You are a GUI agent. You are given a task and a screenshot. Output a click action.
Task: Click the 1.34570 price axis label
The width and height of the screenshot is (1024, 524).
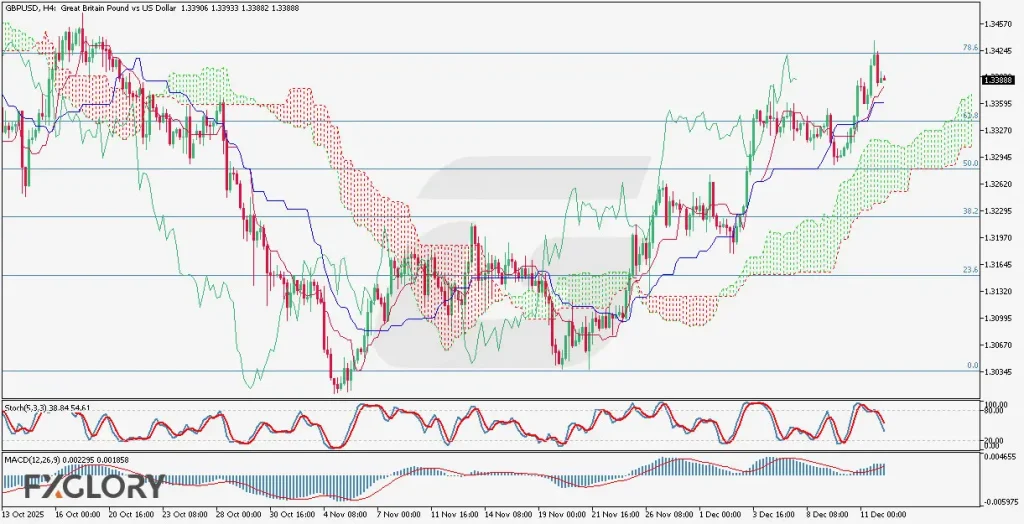[999, 24]
